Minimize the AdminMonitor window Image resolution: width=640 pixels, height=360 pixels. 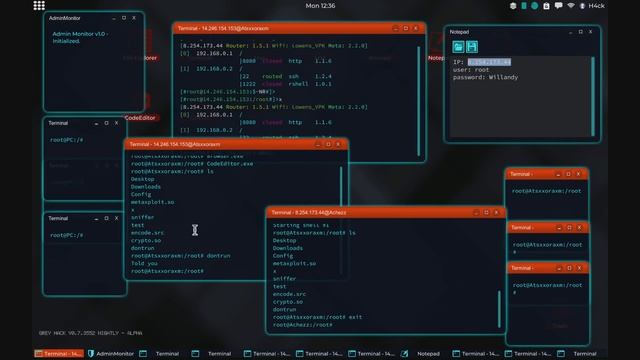[x=114, y=18]
